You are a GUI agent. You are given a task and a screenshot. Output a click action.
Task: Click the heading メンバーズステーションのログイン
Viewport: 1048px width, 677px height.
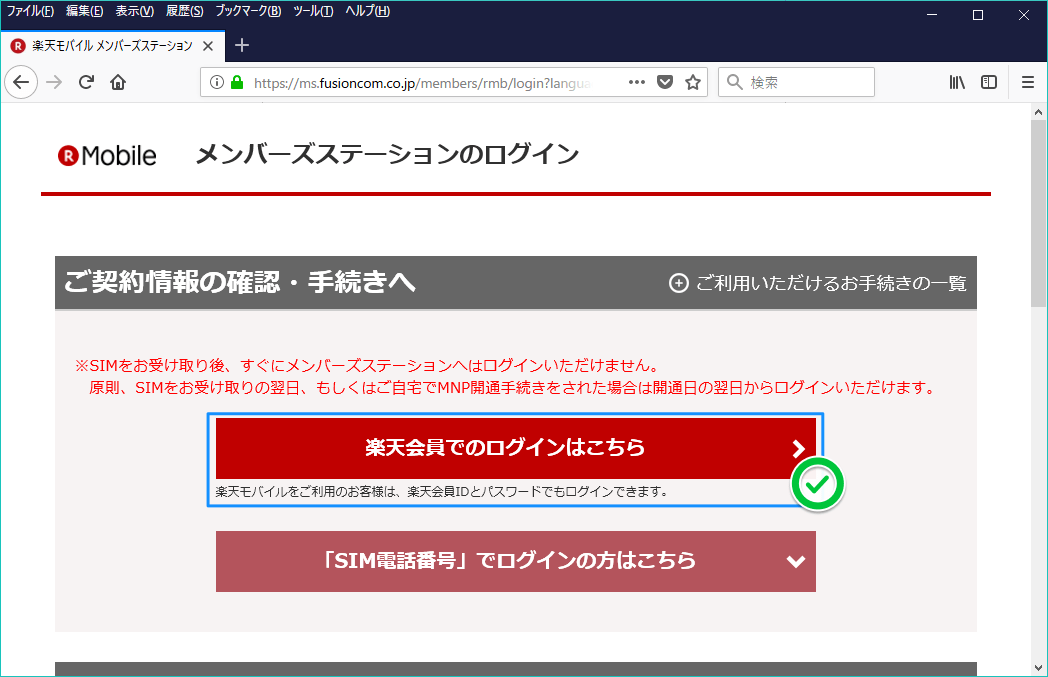(x=386, y=154)
